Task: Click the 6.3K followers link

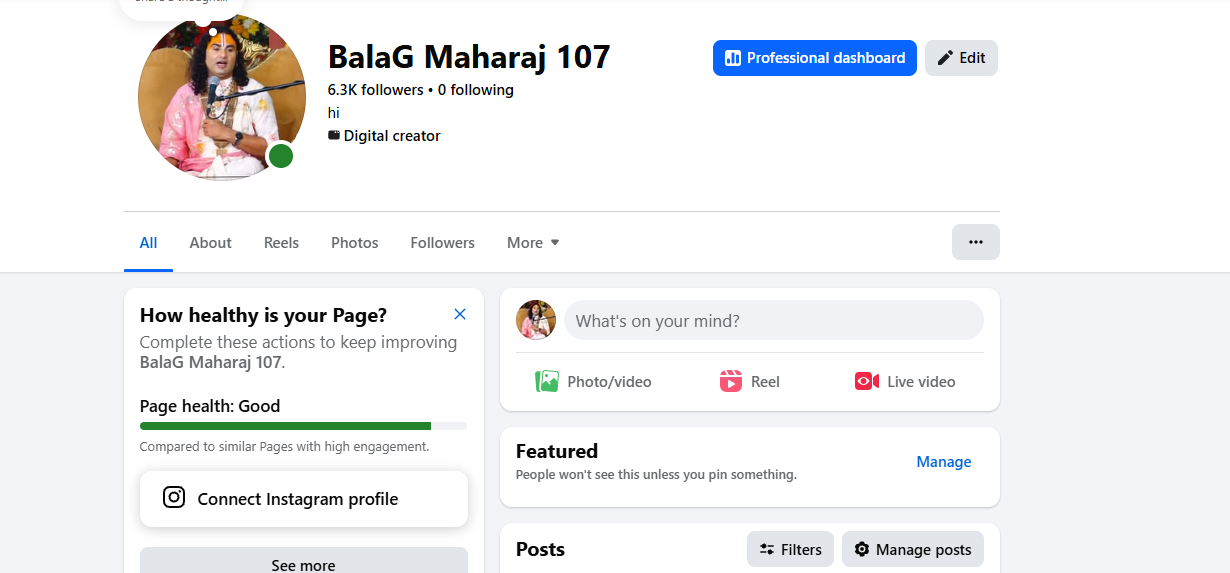Action: [376, 90]
